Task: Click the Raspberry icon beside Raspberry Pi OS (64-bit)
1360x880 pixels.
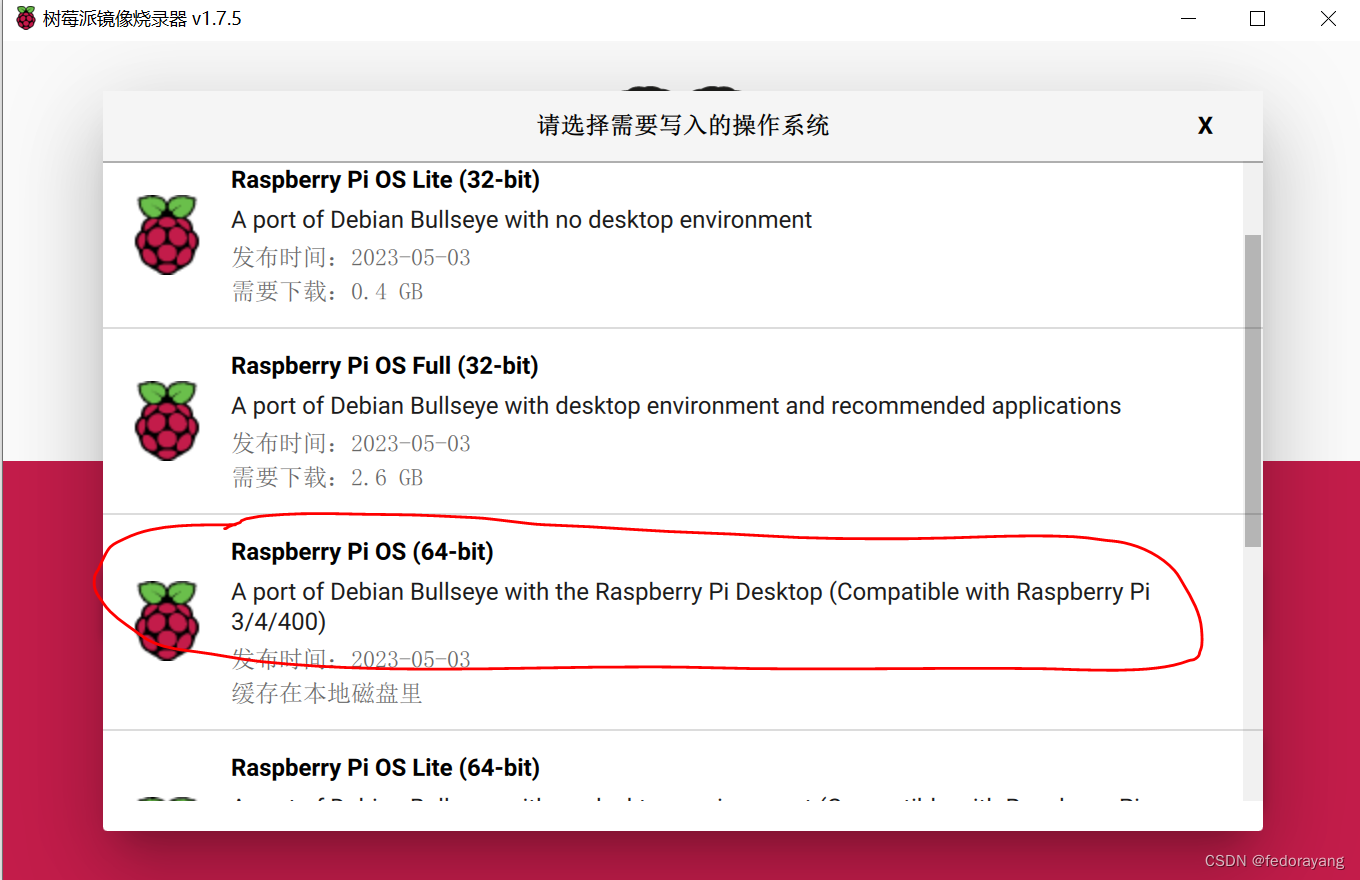Action: pyautogui.click(x=166, y=620)
